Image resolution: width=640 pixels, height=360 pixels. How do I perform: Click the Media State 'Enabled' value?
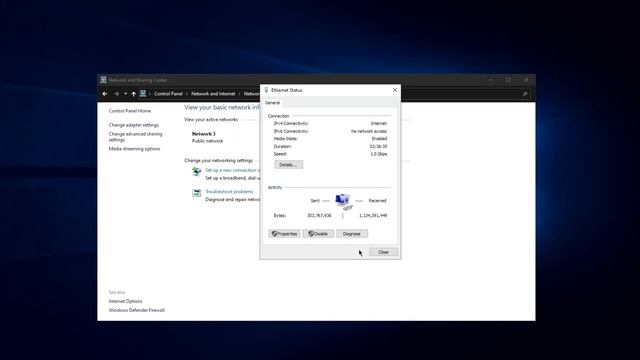click(379, 139)
